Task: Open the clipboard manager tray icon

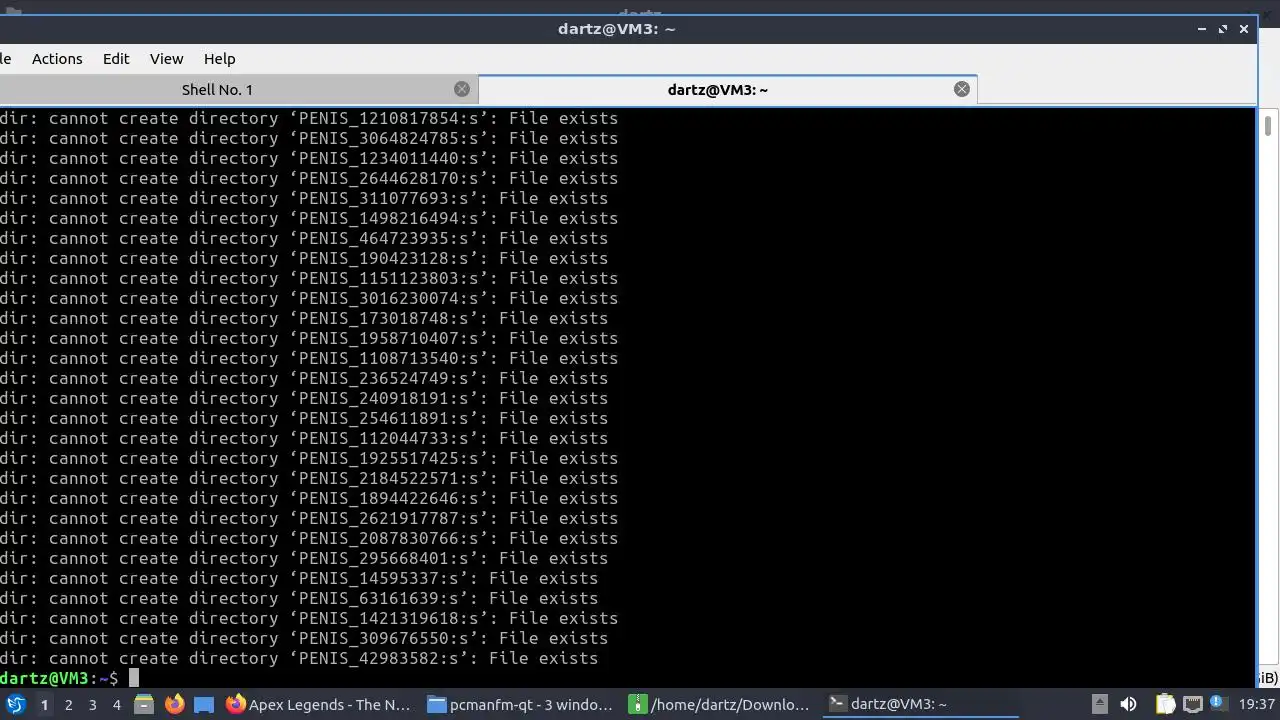Action: (1166, 704)
